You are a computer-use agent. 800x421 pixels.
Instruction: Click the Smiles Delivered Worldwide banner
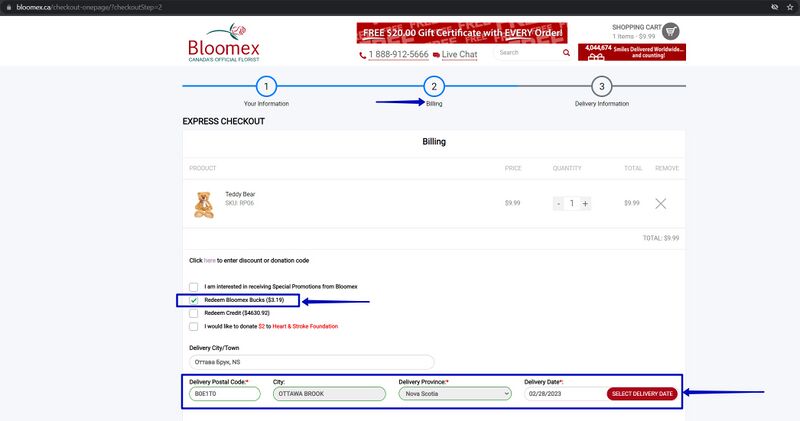[632, 52]
